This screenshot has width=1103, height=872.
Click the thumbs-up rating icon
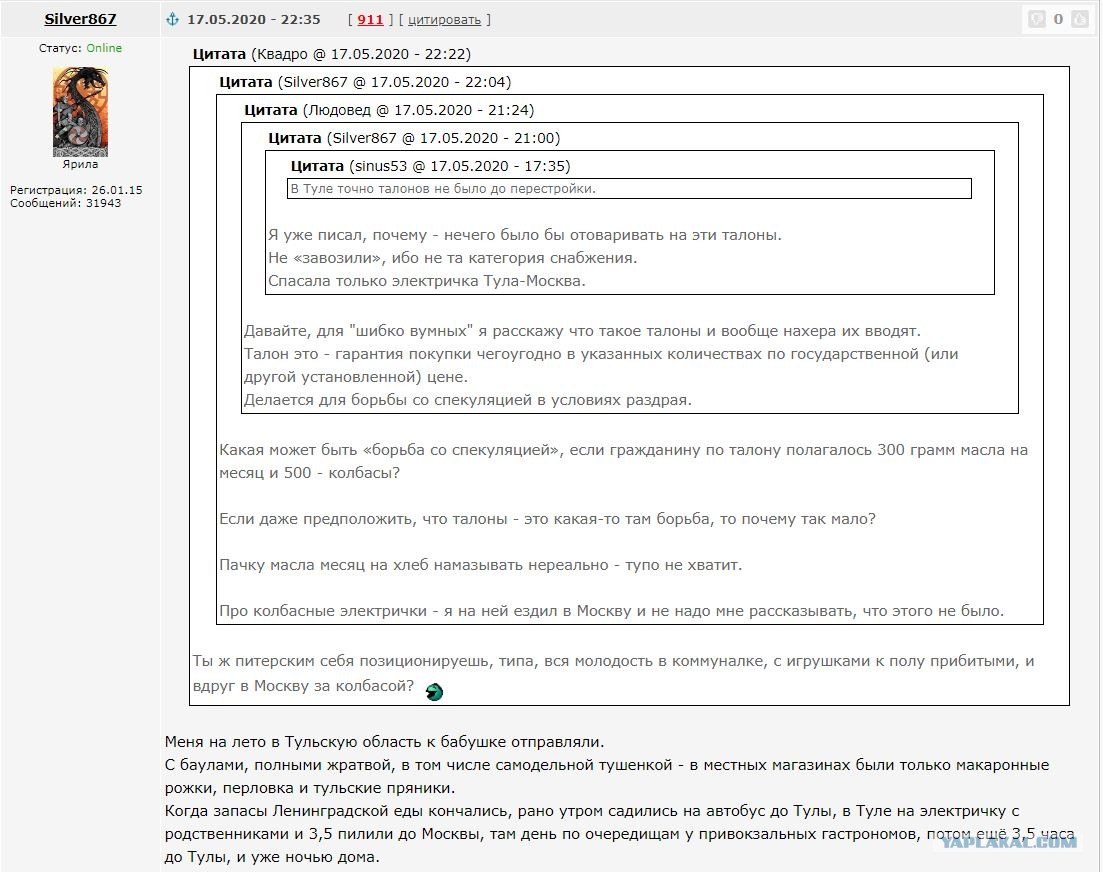[x=1079, y=19]
